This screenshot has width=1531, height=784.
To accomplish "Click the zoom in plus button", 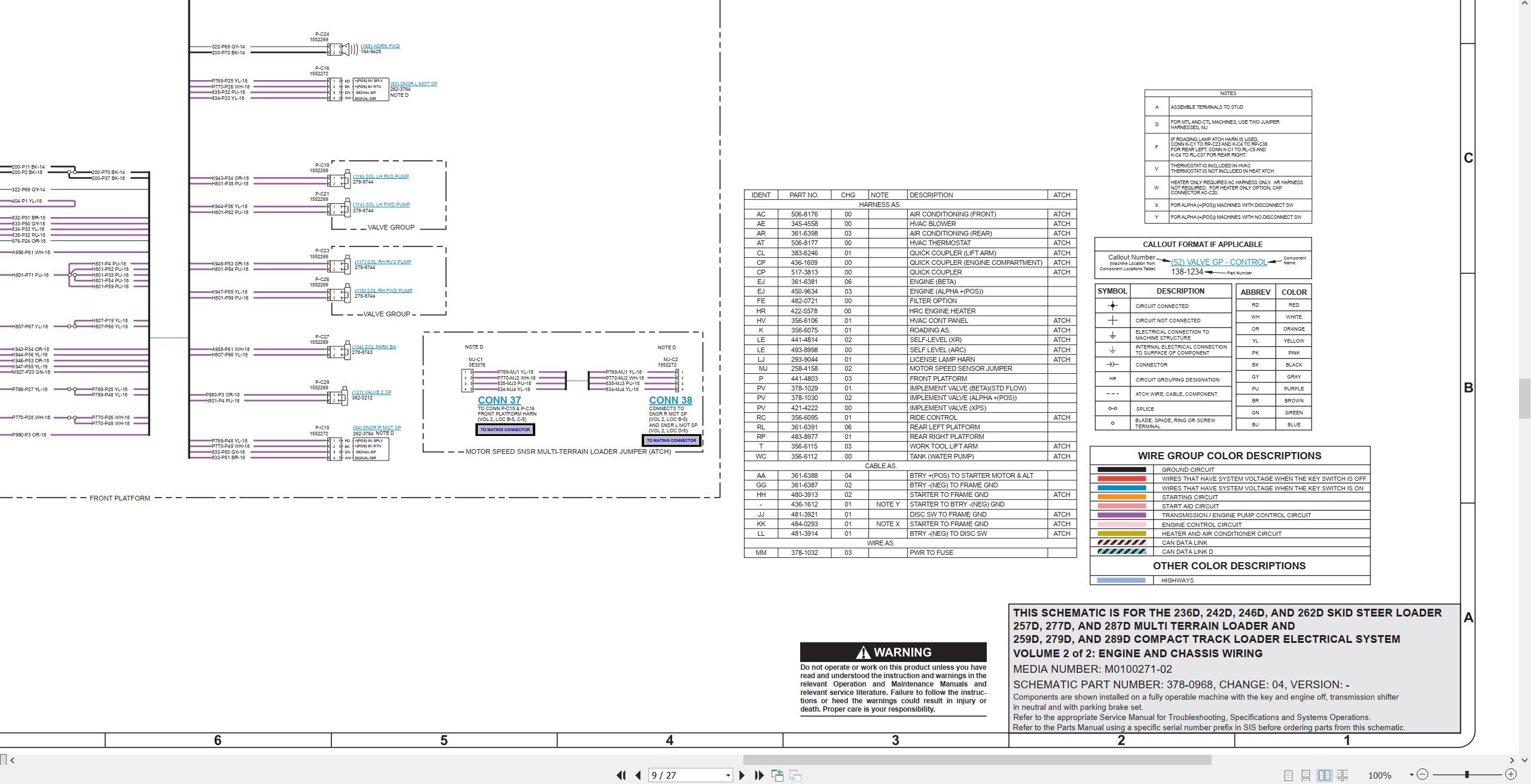I will coord(1511,774).
